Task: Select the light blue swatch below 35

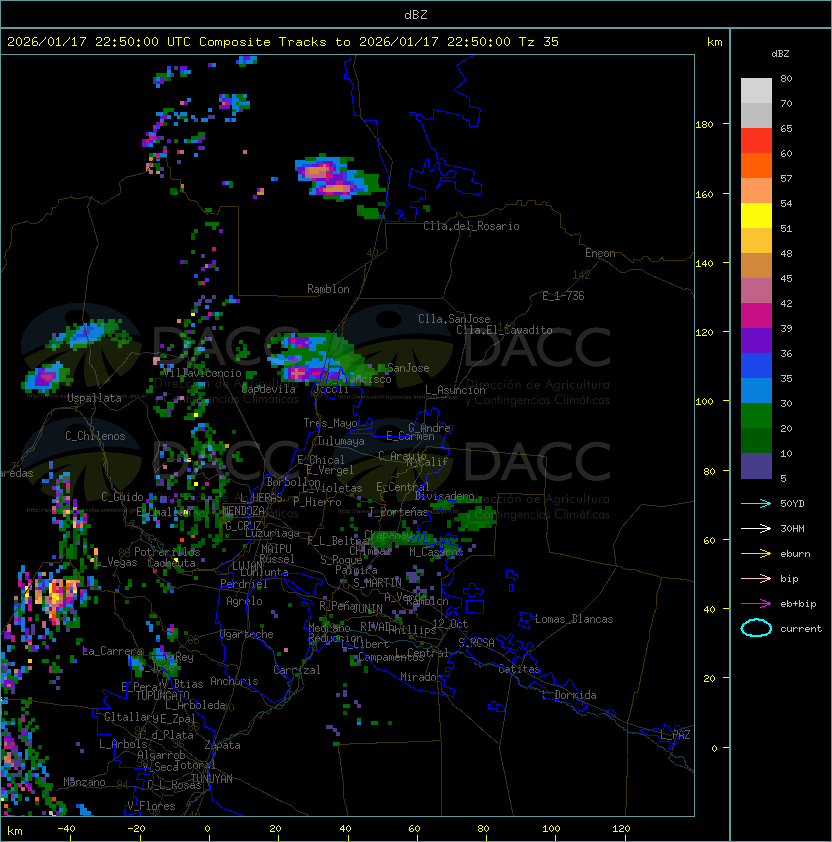Action: (x=756, y=391)
